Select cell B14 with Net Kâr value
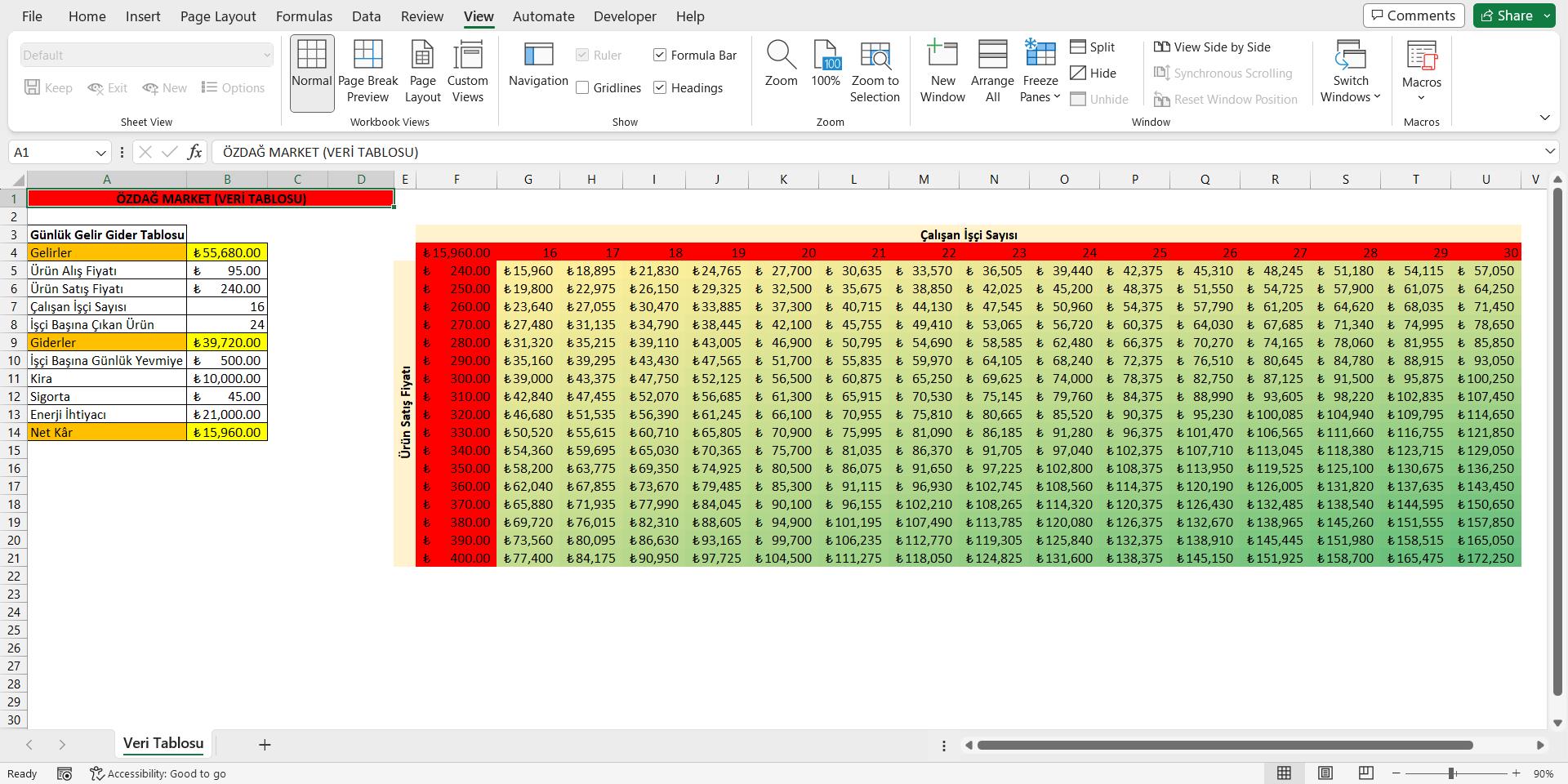The height and width of the screenshot is (784, 1568). (227, 433)
